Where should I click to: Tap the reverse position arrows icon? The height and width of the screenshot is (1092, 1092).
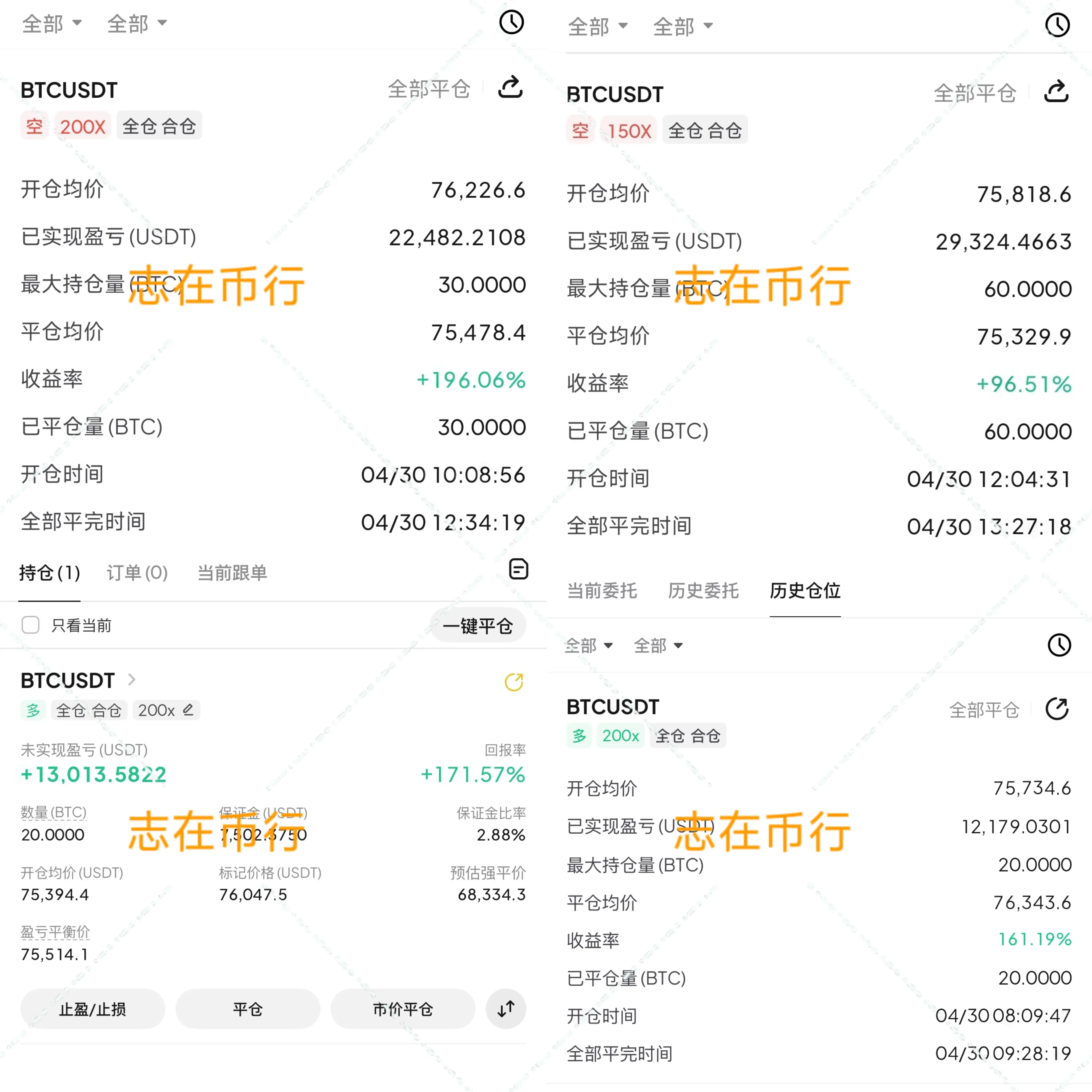pos(506,1009)
